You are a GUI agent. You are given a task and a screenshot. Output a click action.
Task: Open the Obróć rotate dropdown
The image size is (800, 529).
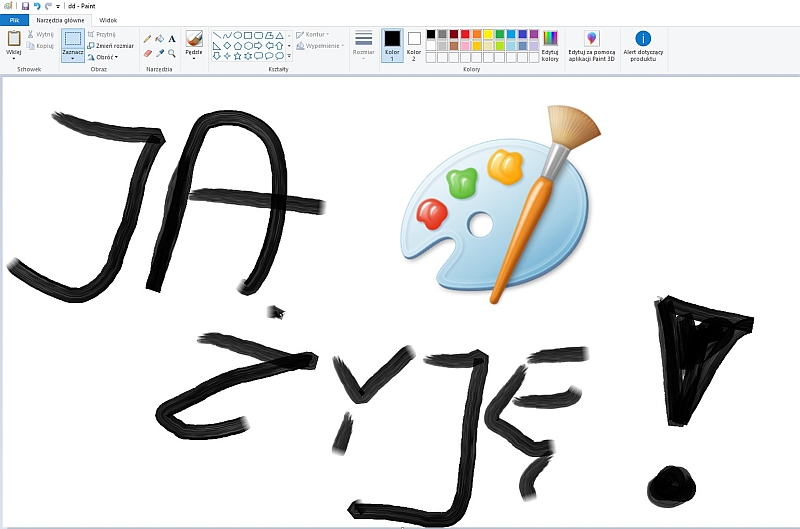click(x=103, y=57)
